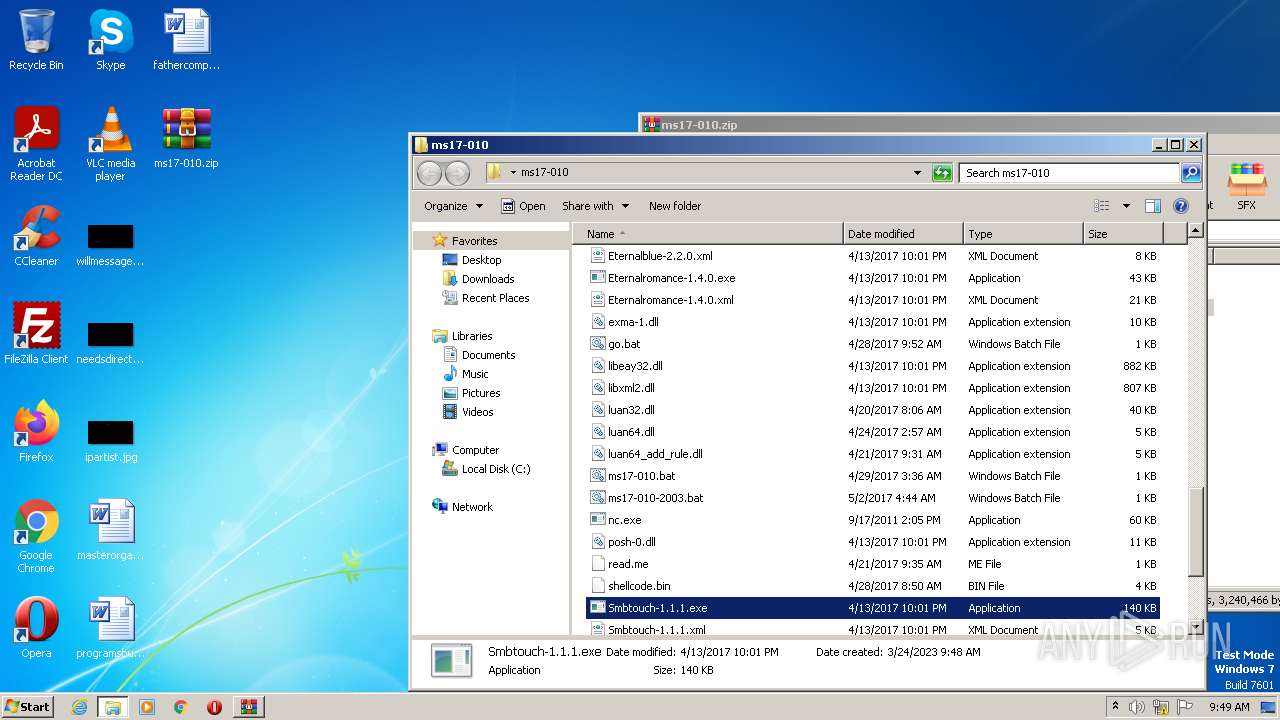Open programsbu Word document icon
The image size is (1280, 720).
tap(110, 628)
